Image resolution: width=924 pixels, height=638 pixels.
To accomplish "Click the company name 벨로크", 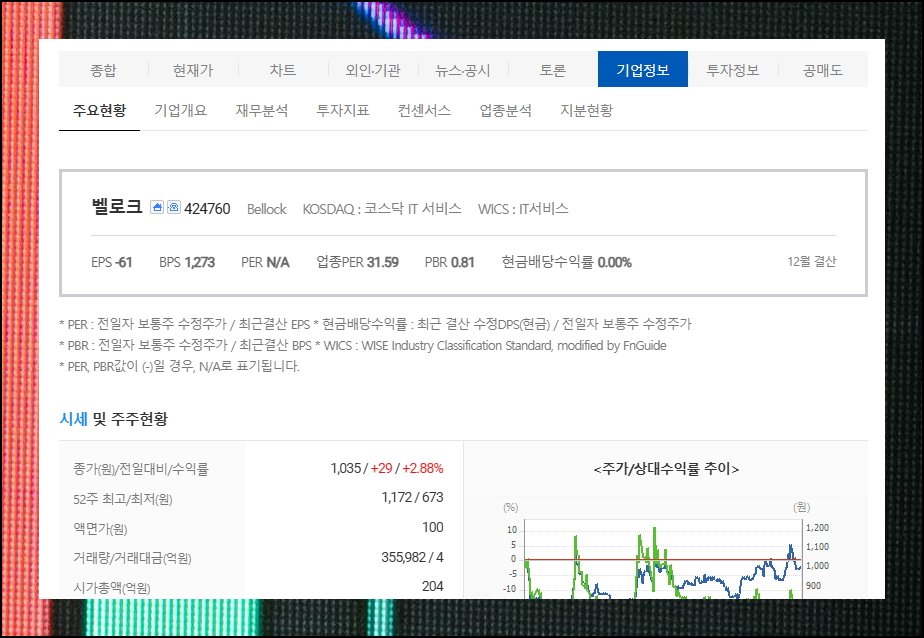I will point(117,207).
